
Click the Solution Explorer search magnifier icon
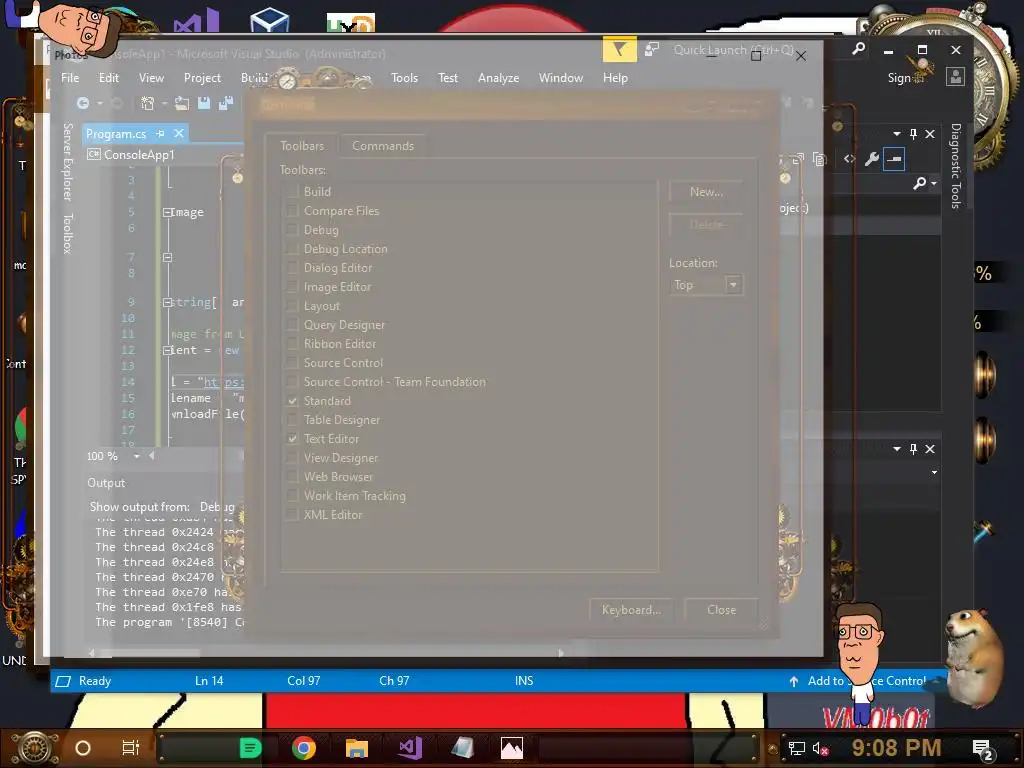[920, 184]
